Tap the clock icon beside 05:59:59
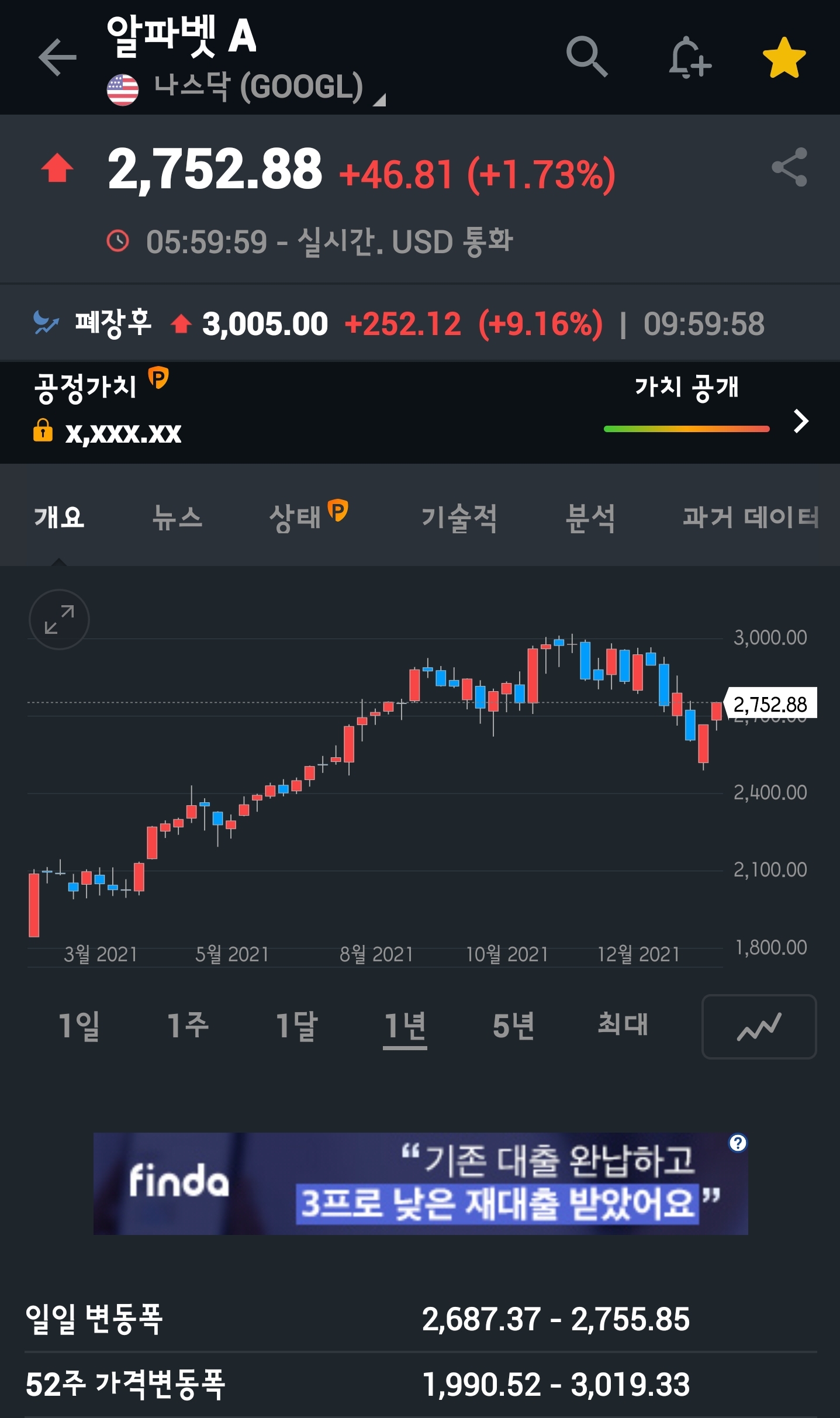Screen dimensions: 840x1418 click(118, 241)
